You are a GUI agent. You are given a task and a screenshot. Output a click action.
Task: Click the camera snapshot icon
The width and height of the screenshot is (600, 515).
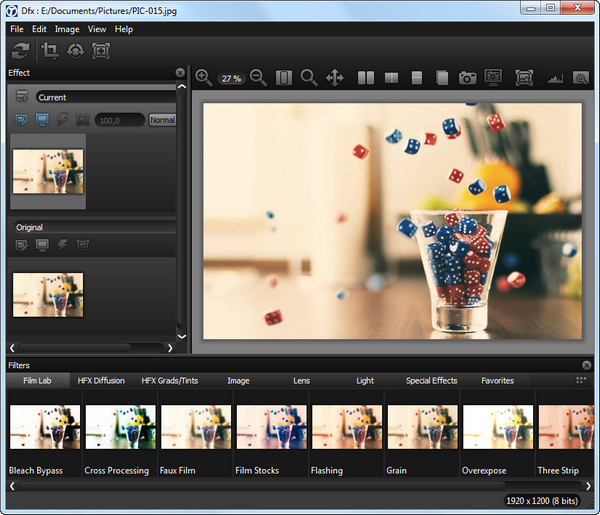click(x=467, y=77)
